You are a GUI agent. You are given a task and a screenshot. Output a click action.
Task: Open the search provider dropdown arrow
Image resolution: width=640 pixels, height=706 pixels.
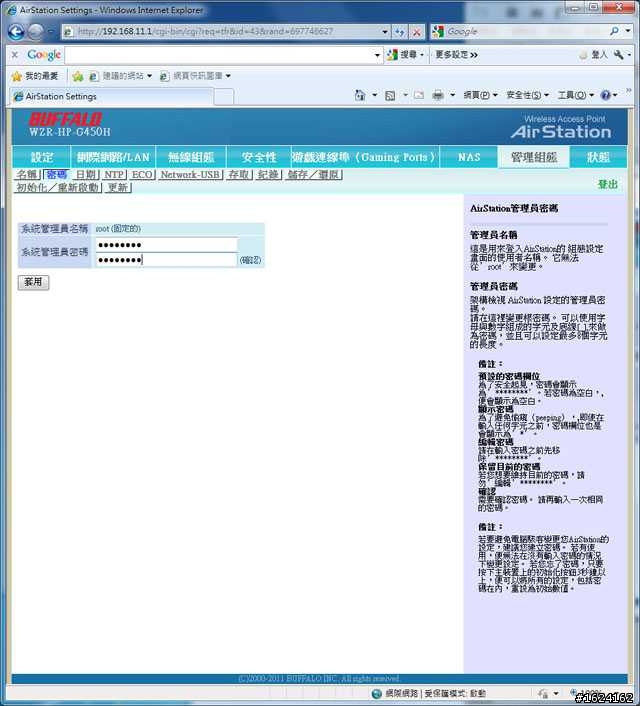coord(628,31)
